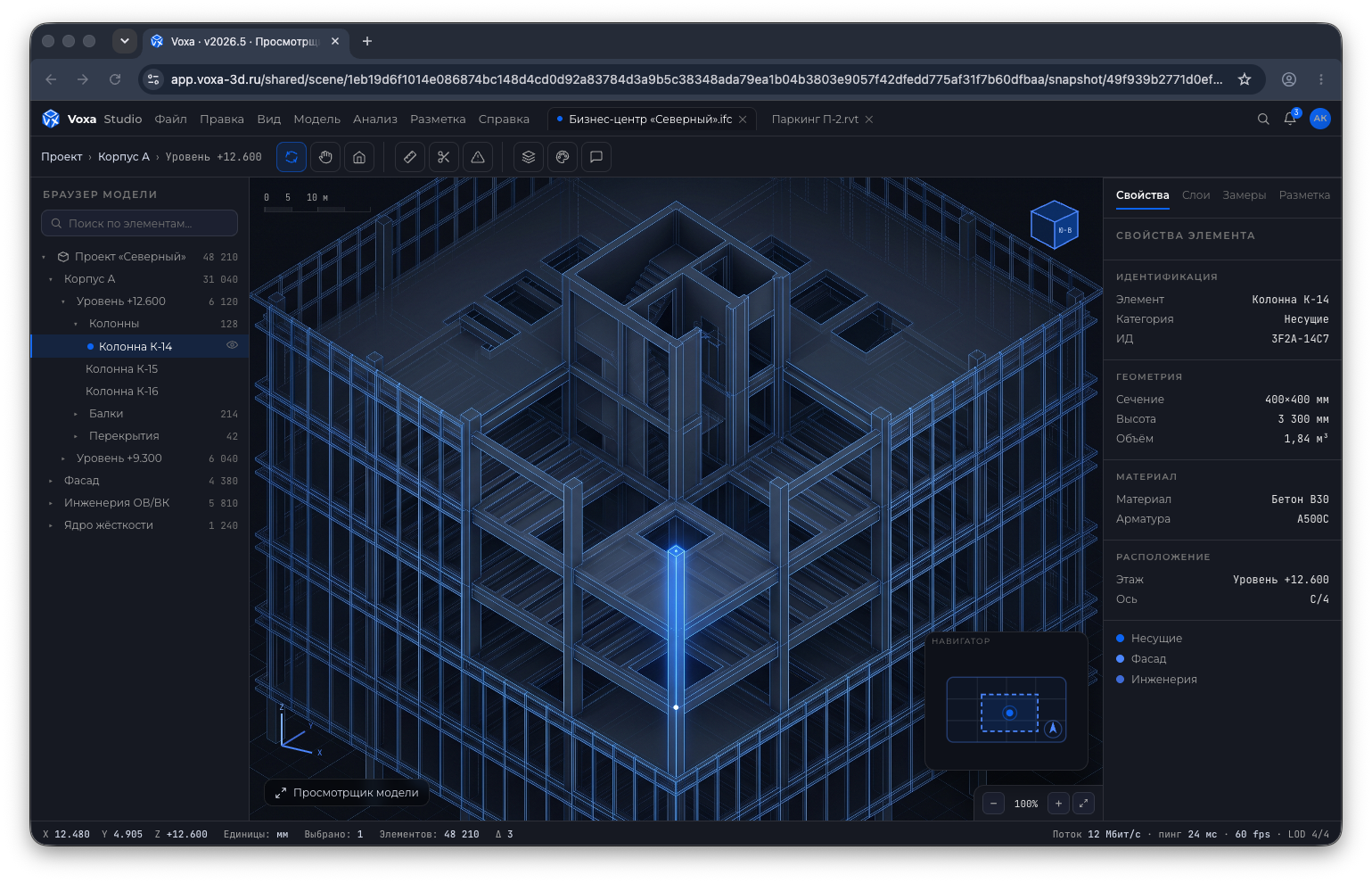
Task: Open the color palette tool
Action: coord(563,157)
